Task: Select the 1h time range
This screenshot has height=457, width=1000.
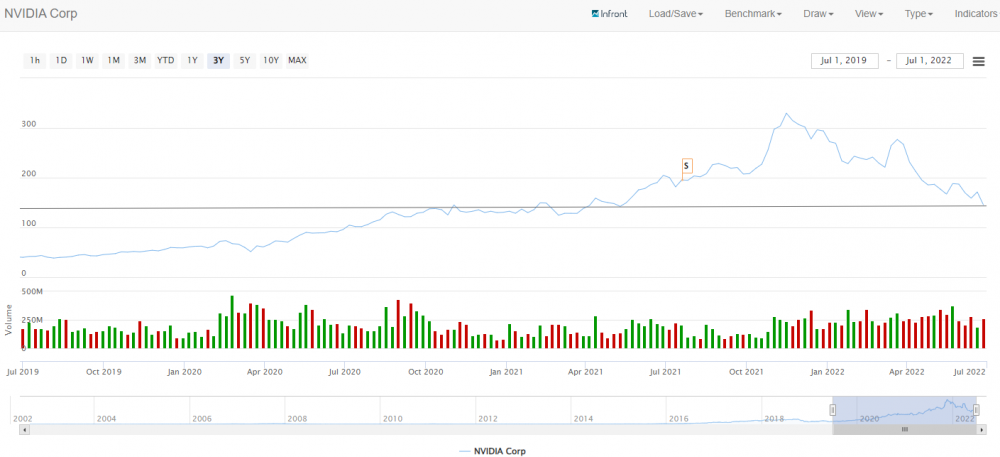Action: (x=35, y=61)
